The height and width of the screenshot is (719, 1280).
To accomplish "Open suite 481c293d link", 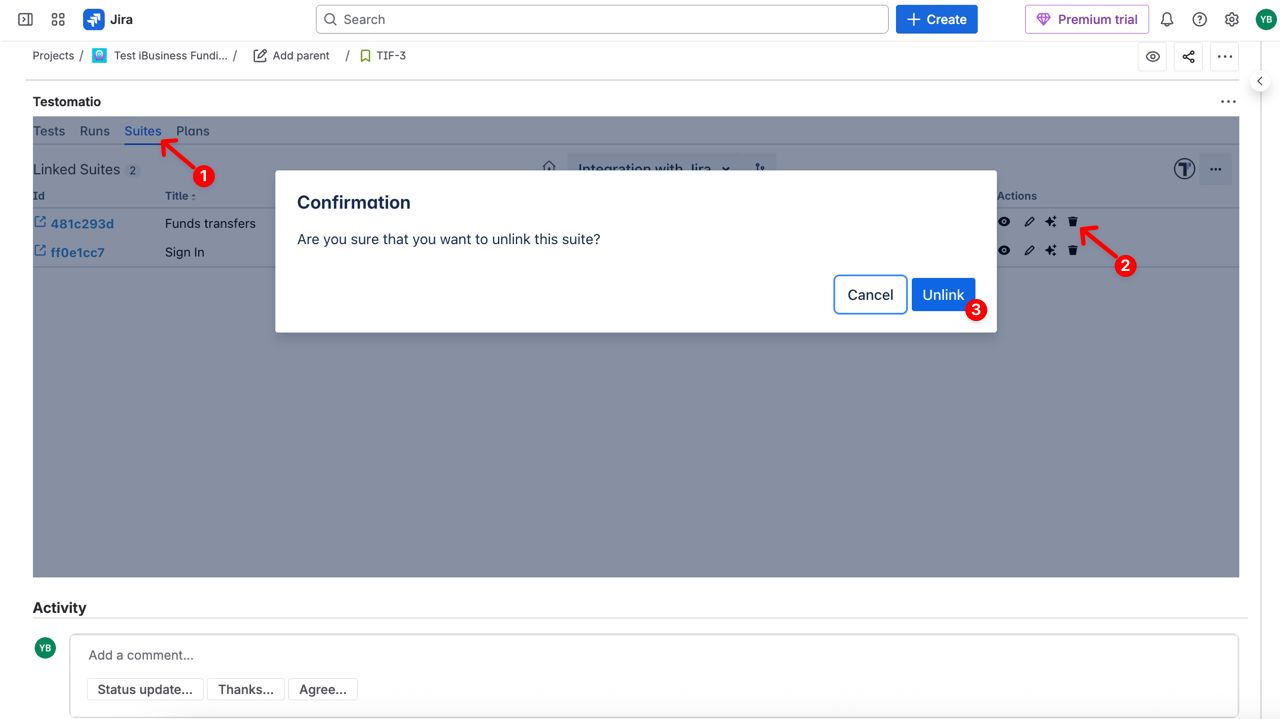I will pos(80,223).
